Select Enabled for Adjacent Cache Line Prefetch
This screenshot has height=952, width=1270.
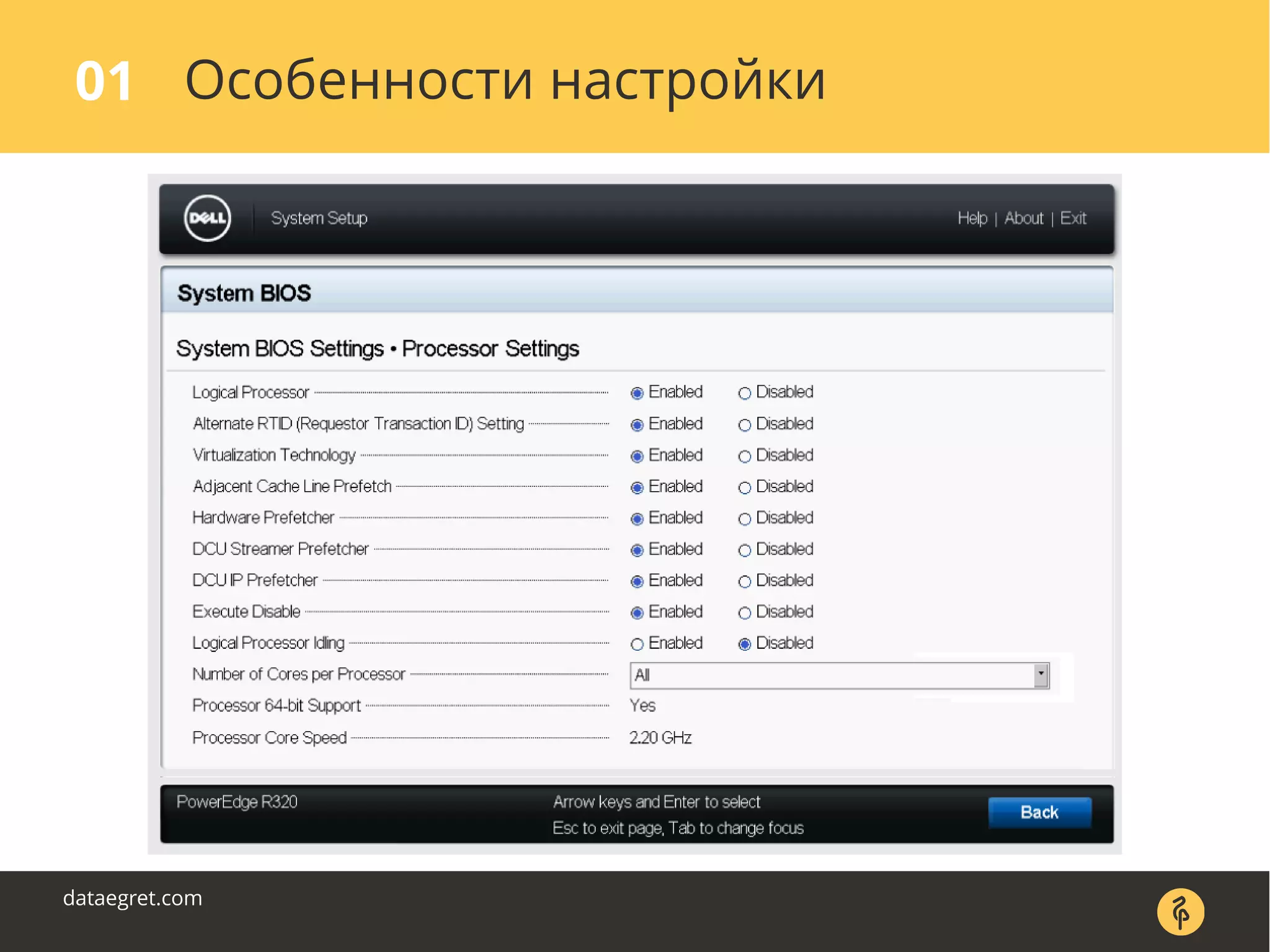coord(637,487)
